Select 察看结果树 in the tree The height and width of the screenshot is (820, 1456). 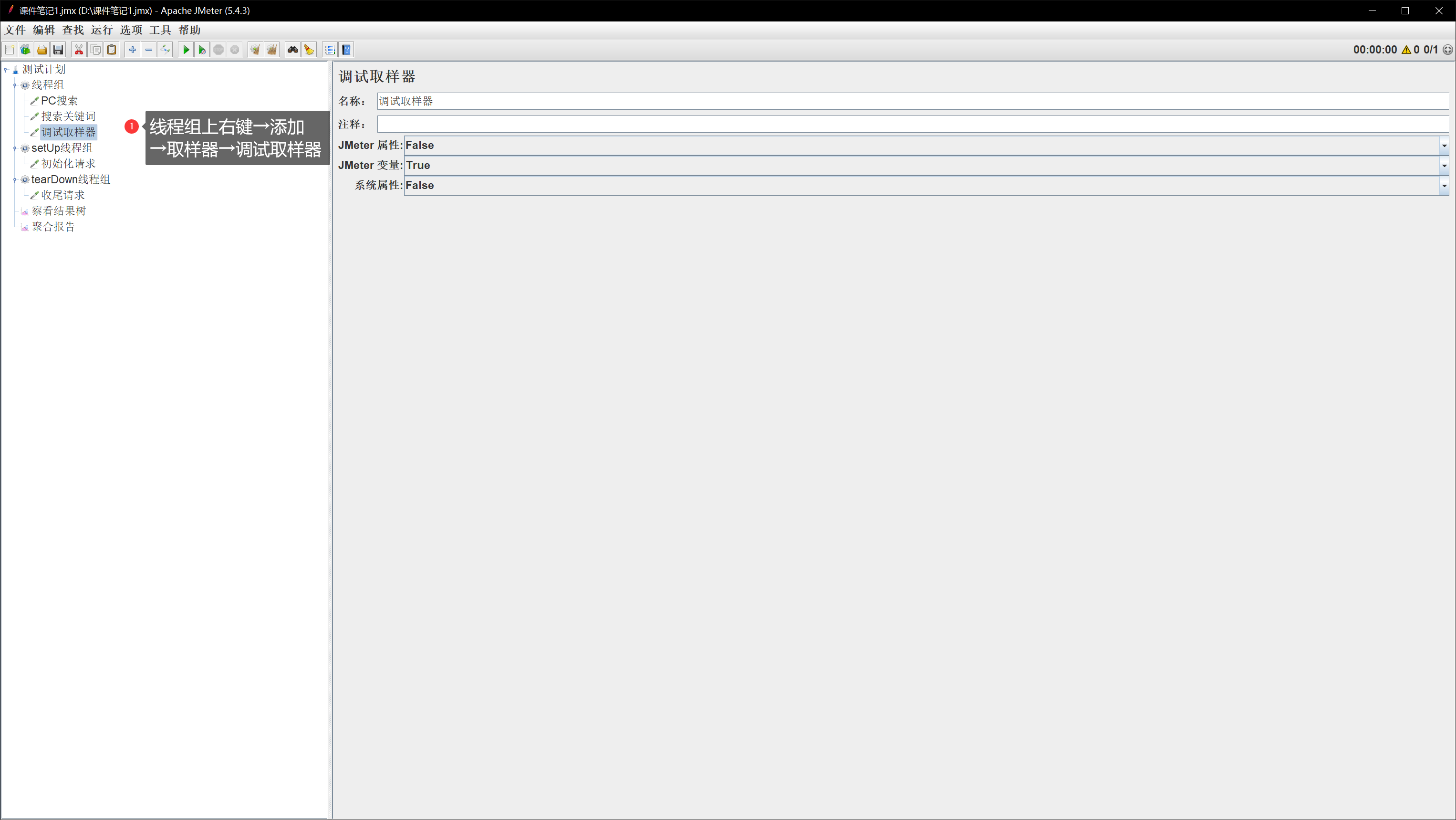(x=59, y=211)
